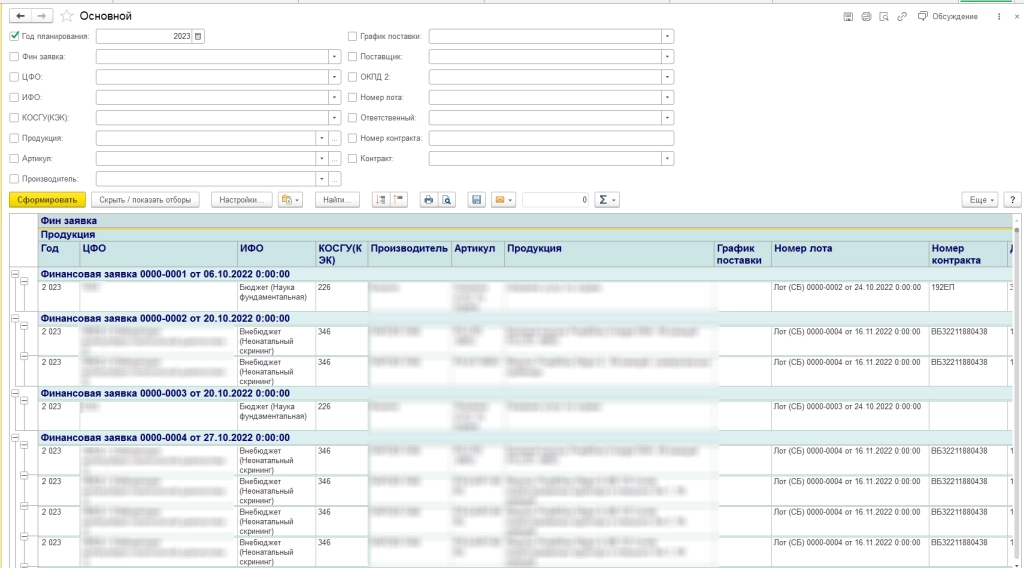Click into the Номер контракта input field
1024x568 pixels.
point(550,138)
